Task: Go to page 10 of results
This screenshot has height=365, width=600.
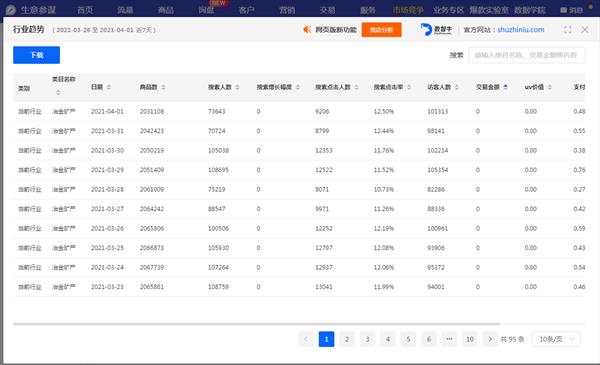Action: [470, 339]
